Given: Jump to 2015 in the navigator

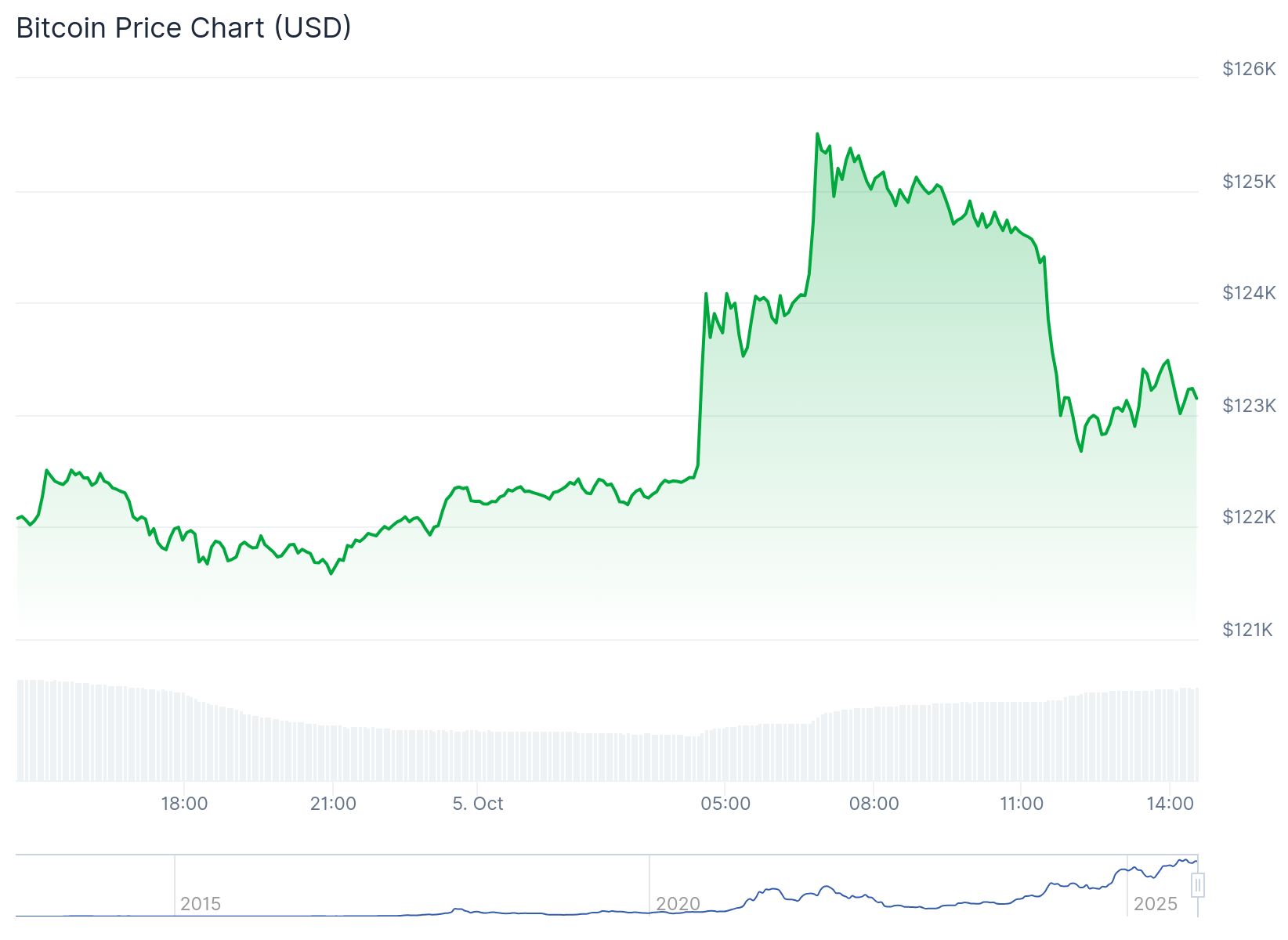Looking at the screenshot, I should (201, 904).
